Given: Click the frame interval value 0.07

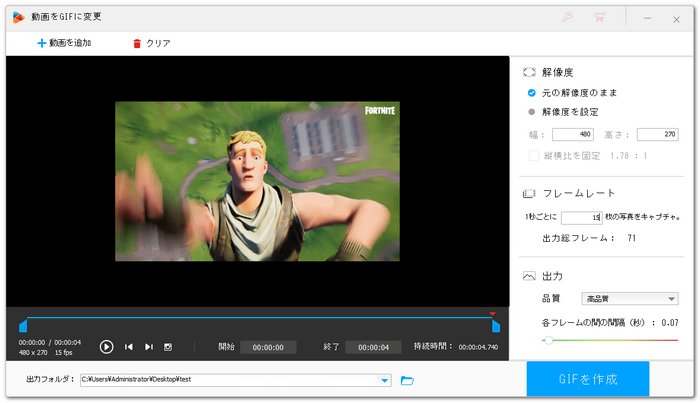Looking at the screenshot, I should pyautogui.click(x=670, y=323).
